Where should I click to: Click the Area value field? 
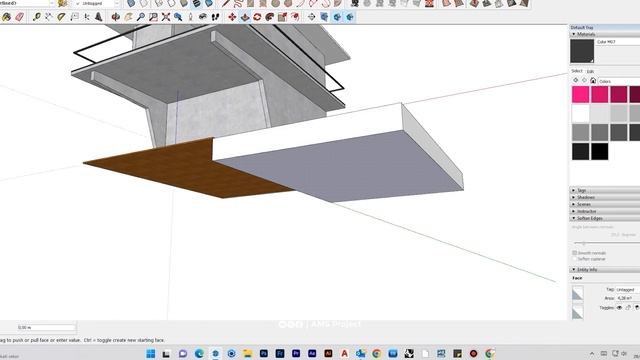tap(628, 298)
